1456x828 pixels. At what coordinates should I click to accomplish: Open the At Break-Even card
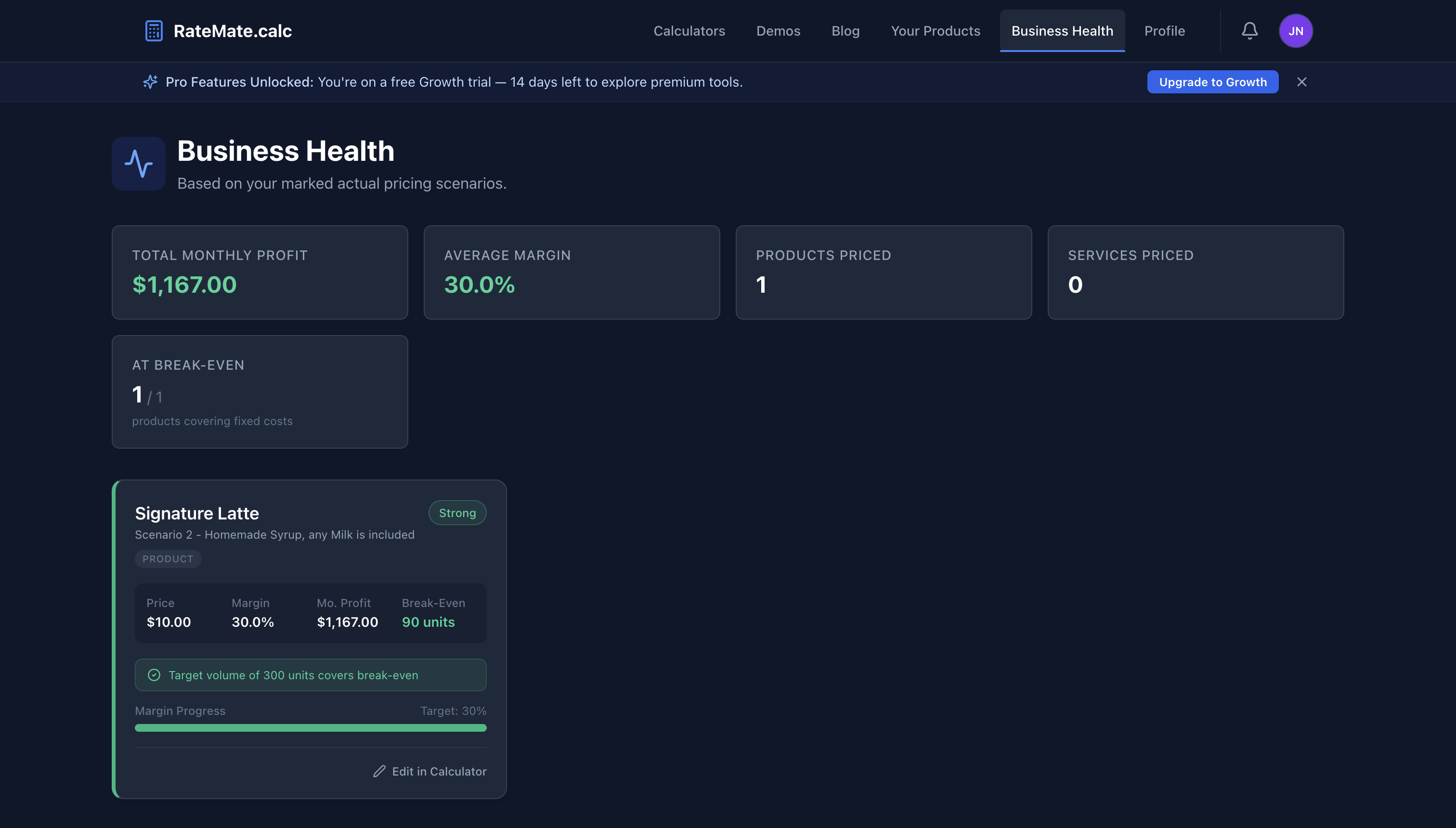[x=260, y=392]
